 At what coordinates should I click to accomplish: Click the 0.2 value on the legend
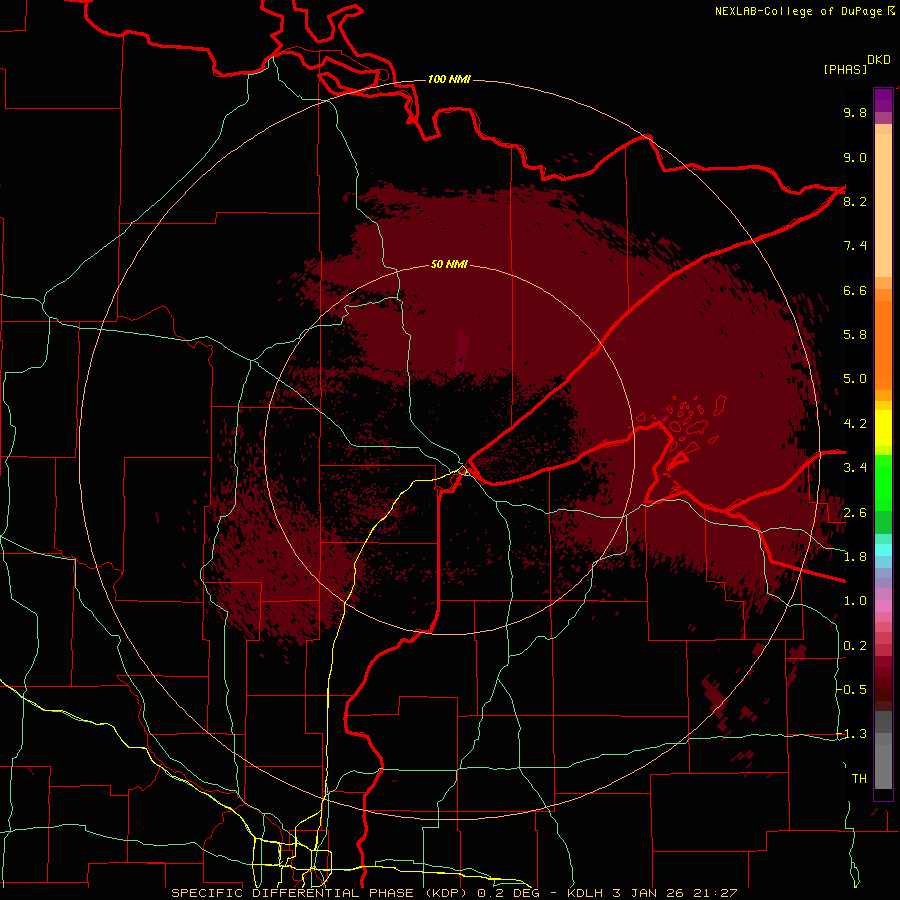point(855,646)
